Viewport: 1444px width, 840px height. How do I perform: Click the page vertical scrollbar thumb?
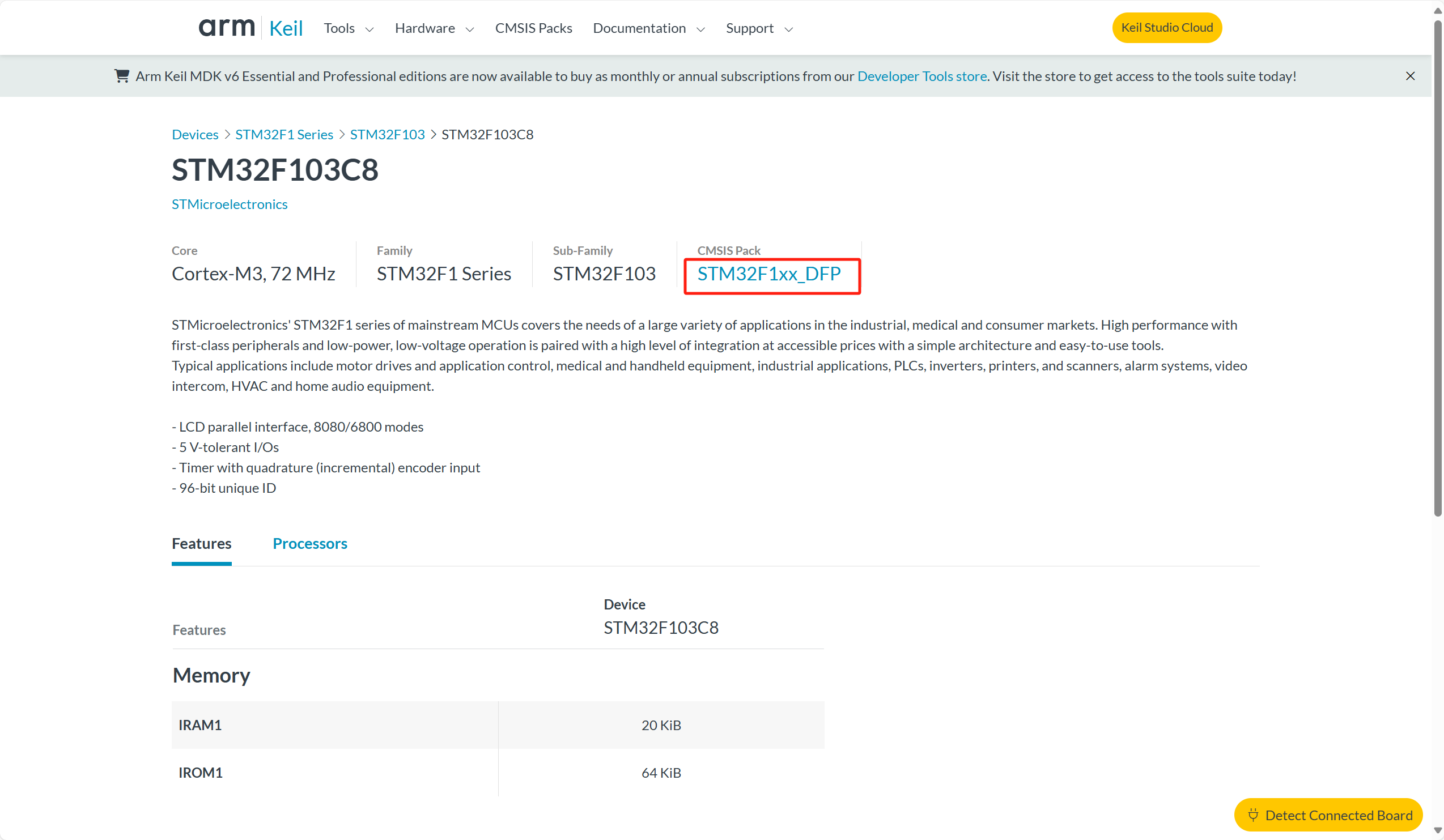click(1437, 269)
